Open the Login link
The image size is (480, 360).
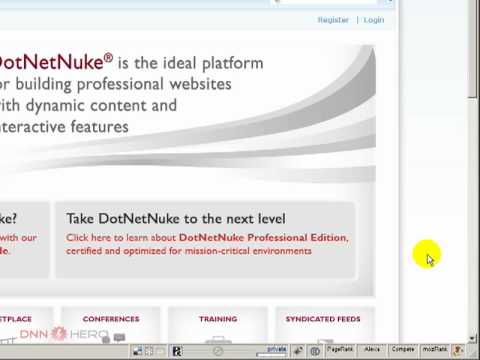[374, 20]
